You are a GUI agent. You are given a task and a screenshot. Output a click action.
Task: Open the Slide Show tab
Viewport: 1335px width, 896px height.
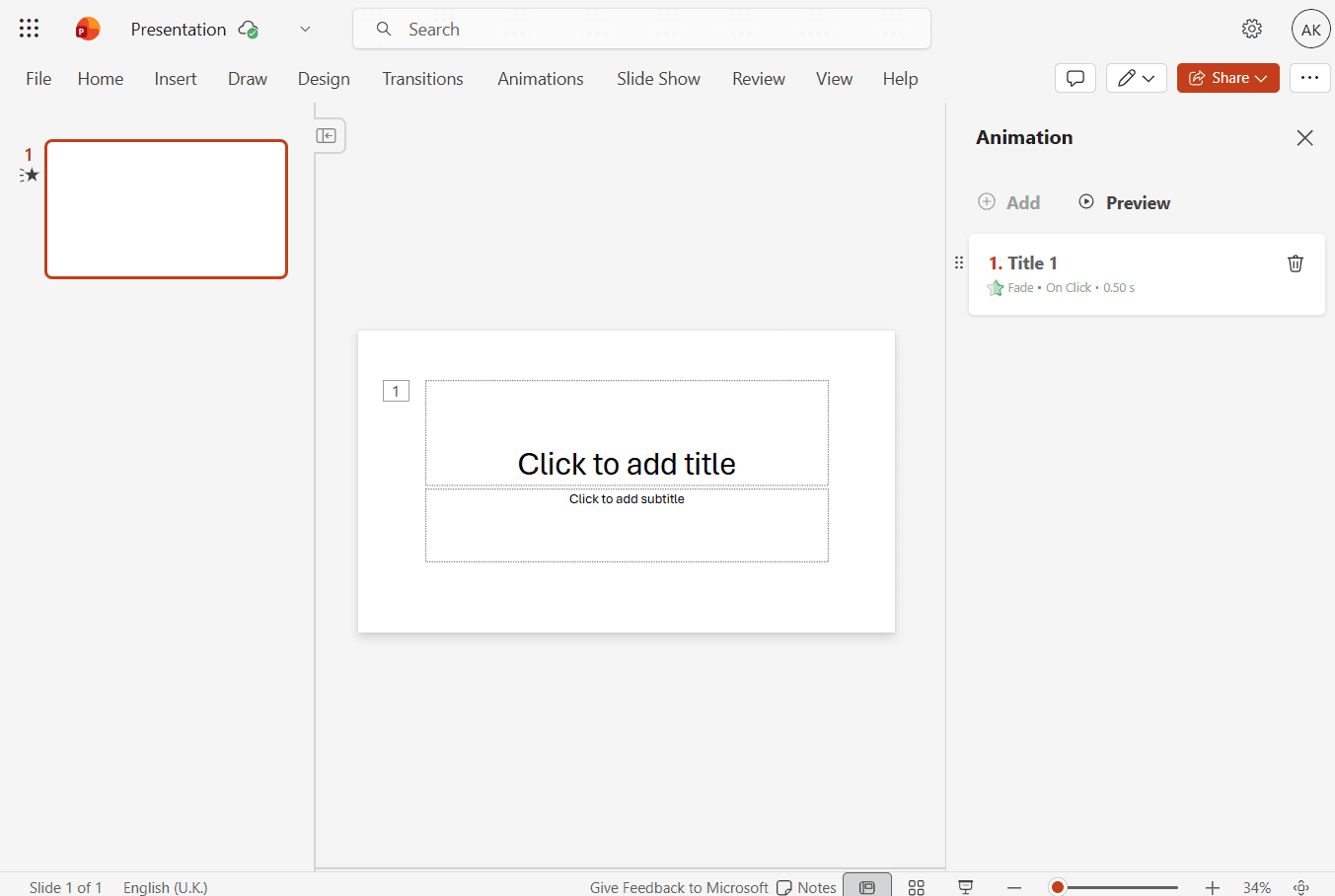click(658, 79)
